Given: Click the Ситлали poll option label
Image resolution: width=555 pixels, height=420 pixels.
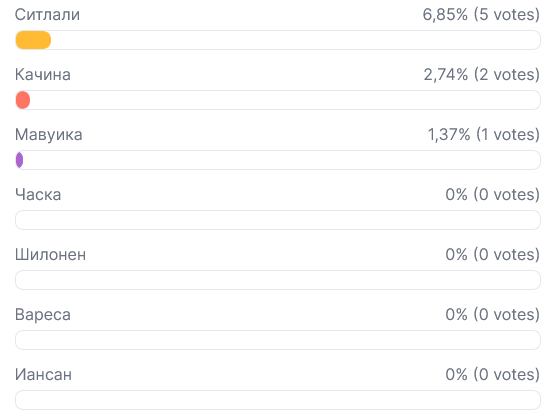Looking at the screenshot, I should [x=47, y=15].
